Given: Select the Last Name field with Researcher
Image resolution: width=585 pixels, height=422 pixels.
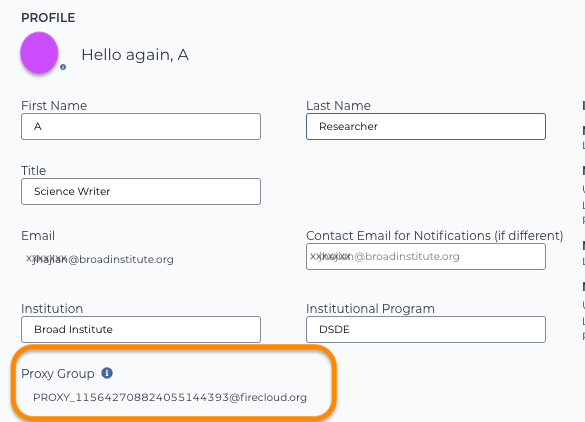Looking at the screenshot, I should pos(426,126).
